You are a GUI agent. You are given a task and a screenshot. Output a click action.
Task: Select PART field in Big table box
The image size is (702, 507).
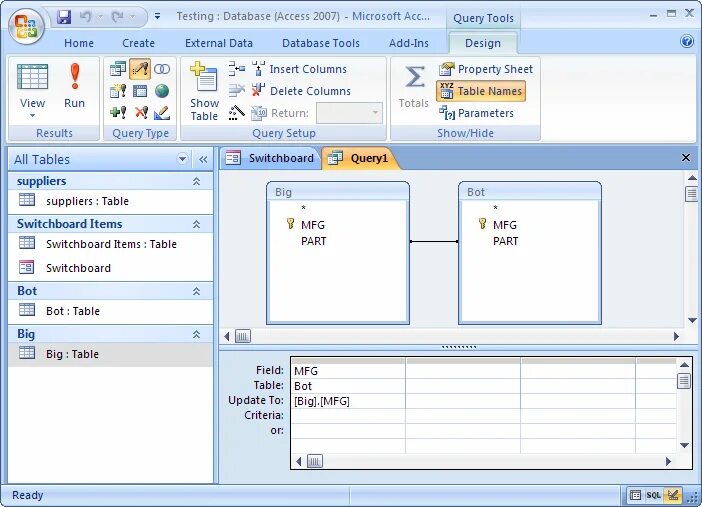[x=313, y=241]
